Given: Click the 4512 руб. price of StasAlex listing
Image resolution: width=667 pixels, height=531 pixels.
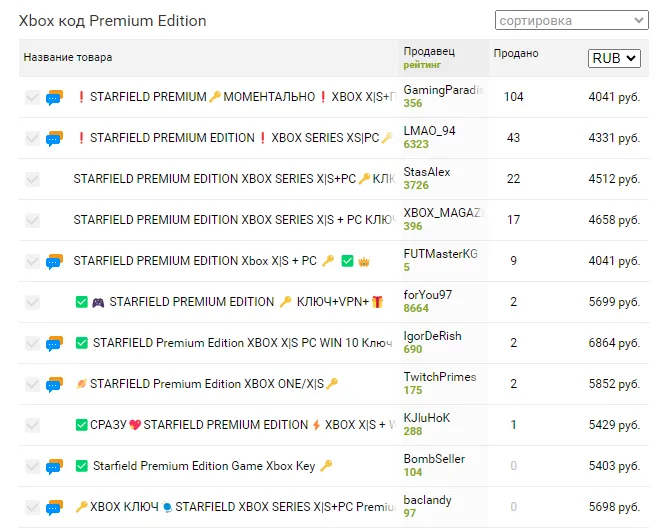Looking at the screenshot, I should click(614, 179).
